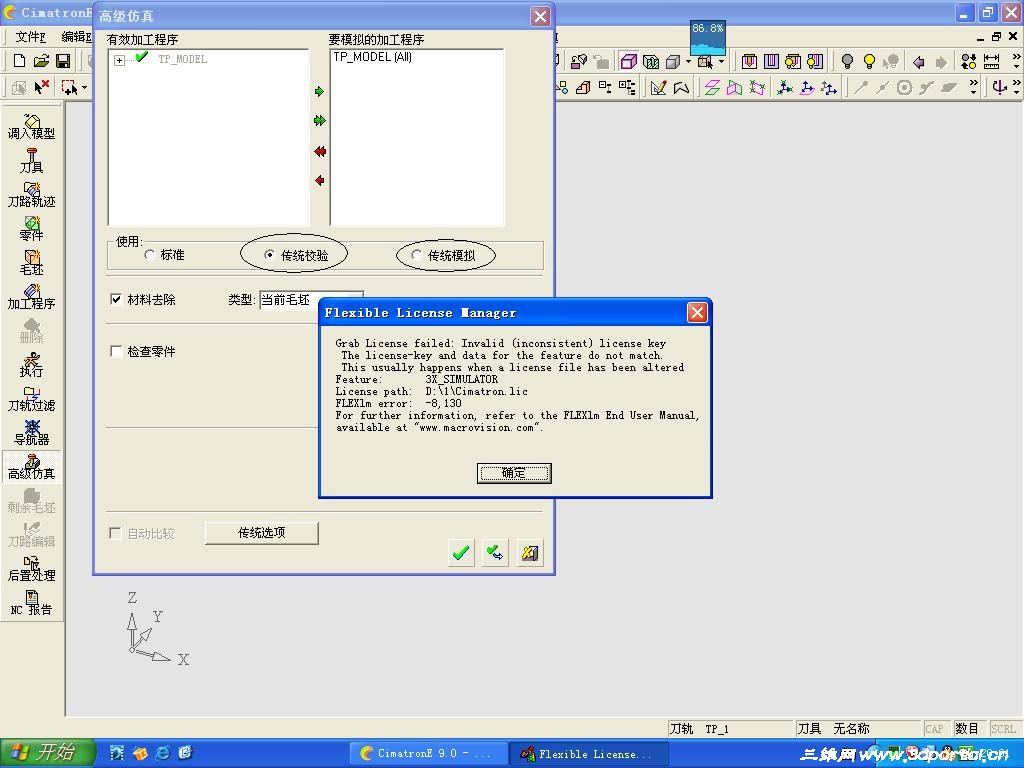This screenshot has height=768, width=1024.
Task: Open the 刀具 (cutter) tool in sidebar
Action: point(31,161)
